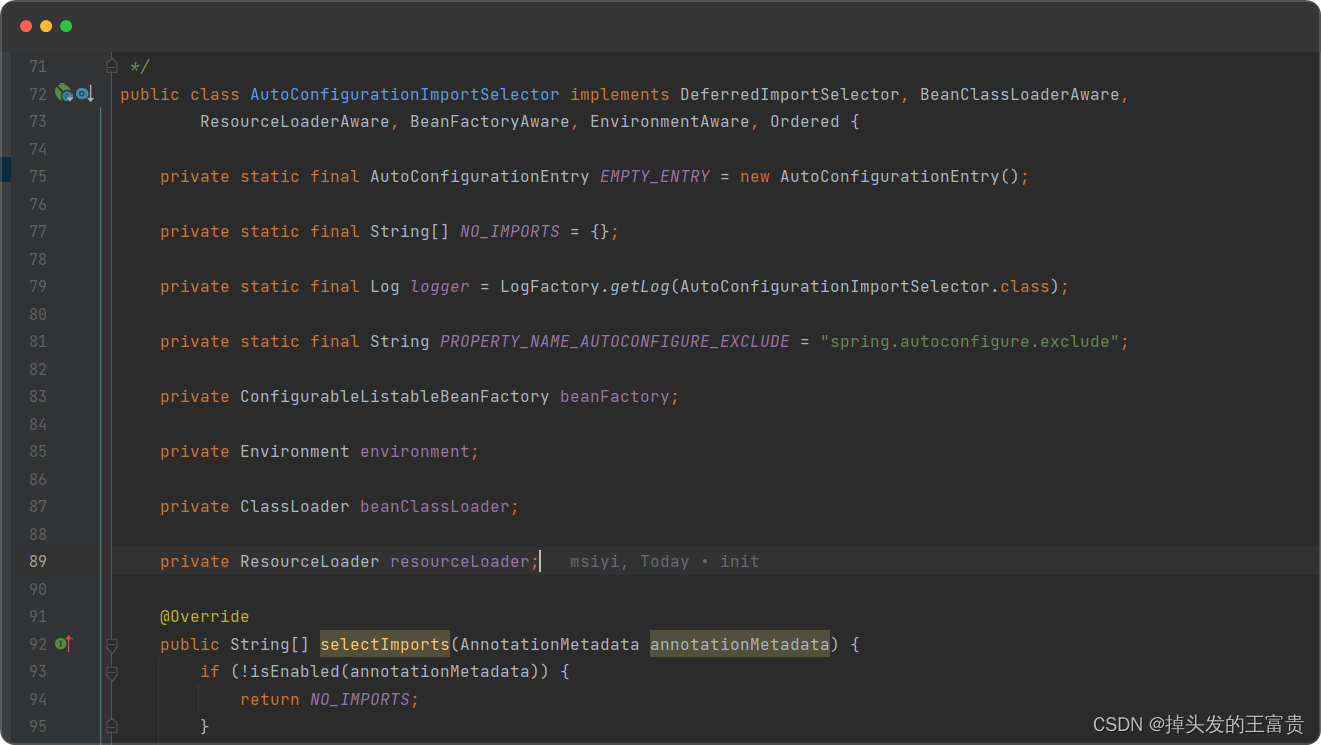Click the resourceLoader field name on line 89
Image resolution: width=1321 pixels, height=745 pixels.
point(460,561)
